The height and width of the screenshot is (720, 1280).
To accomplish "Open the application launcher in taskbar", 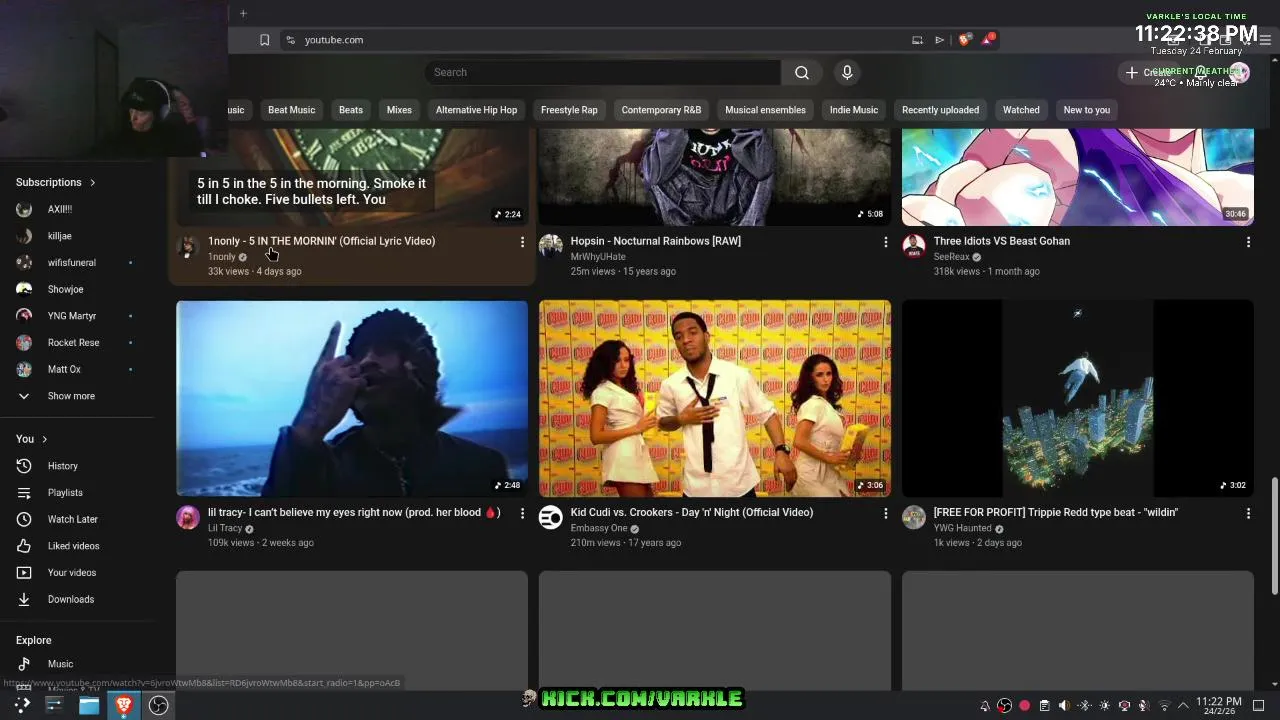I will [21, 705].
